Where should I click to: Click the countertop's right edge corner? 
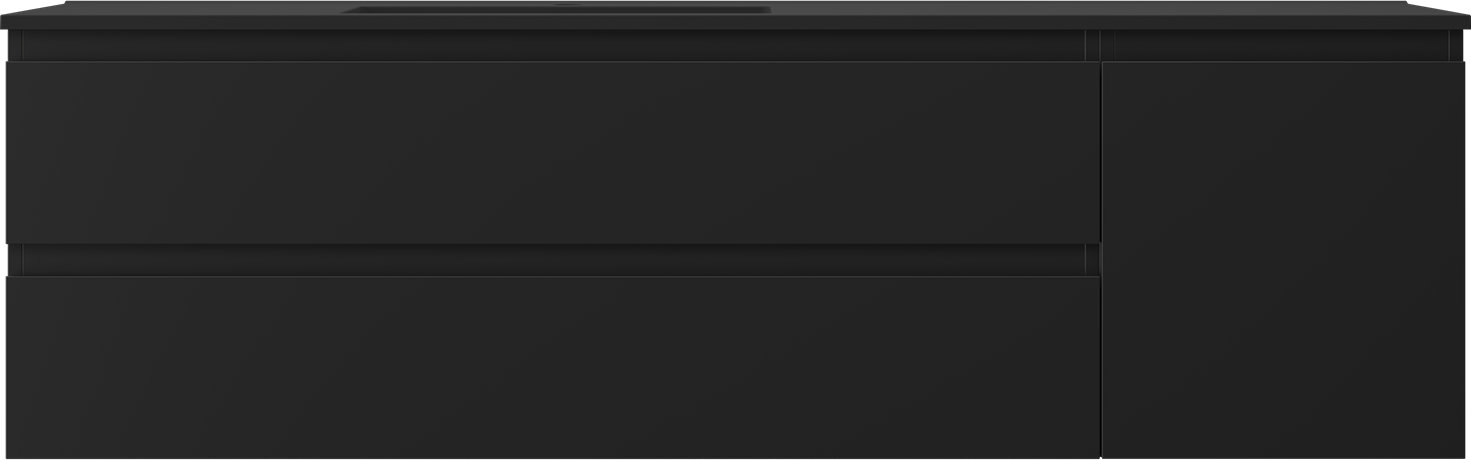point(1465,20)
